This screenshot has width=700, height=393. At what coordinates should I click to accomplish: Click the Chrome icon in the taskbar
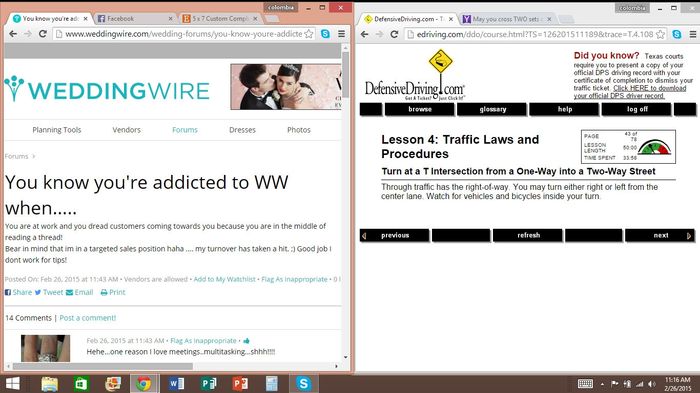tap(144, 384)
